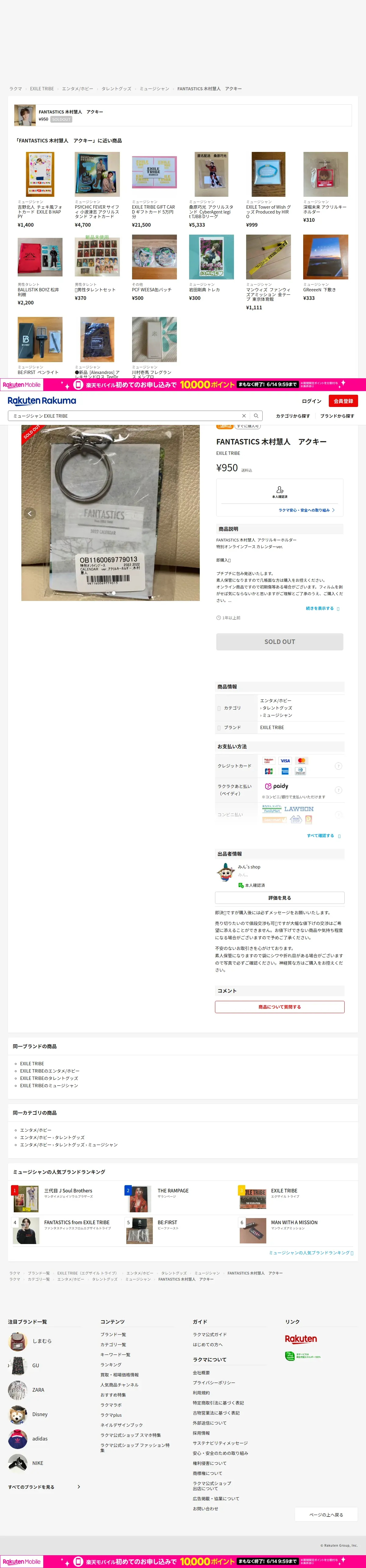Click the Paidy logo
The image size is (366, 1568).
[x=276, y=786]
